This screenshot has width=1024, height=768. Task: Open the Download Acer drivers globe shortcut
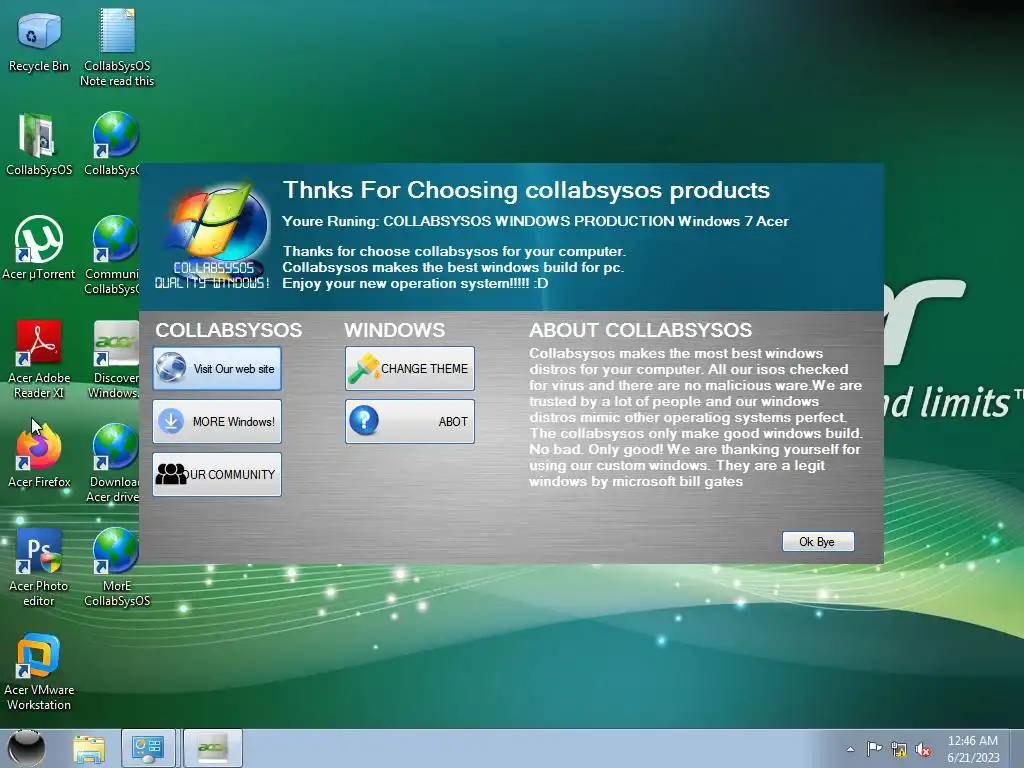click(x=114, y=463)
